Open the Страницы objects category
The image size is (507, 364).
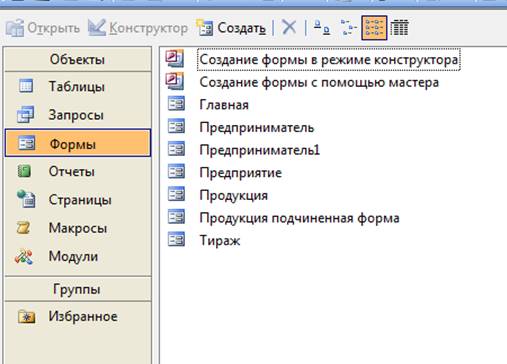tap(78, 200)
